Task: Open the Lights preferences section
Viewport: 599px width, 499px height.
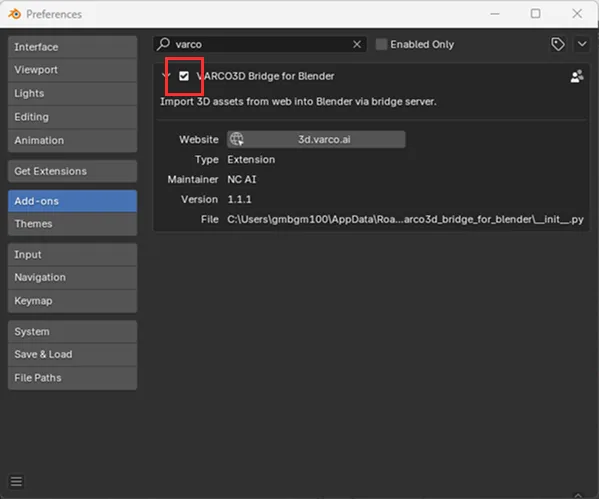Action: pyautogui.click(x=72, y=93)
